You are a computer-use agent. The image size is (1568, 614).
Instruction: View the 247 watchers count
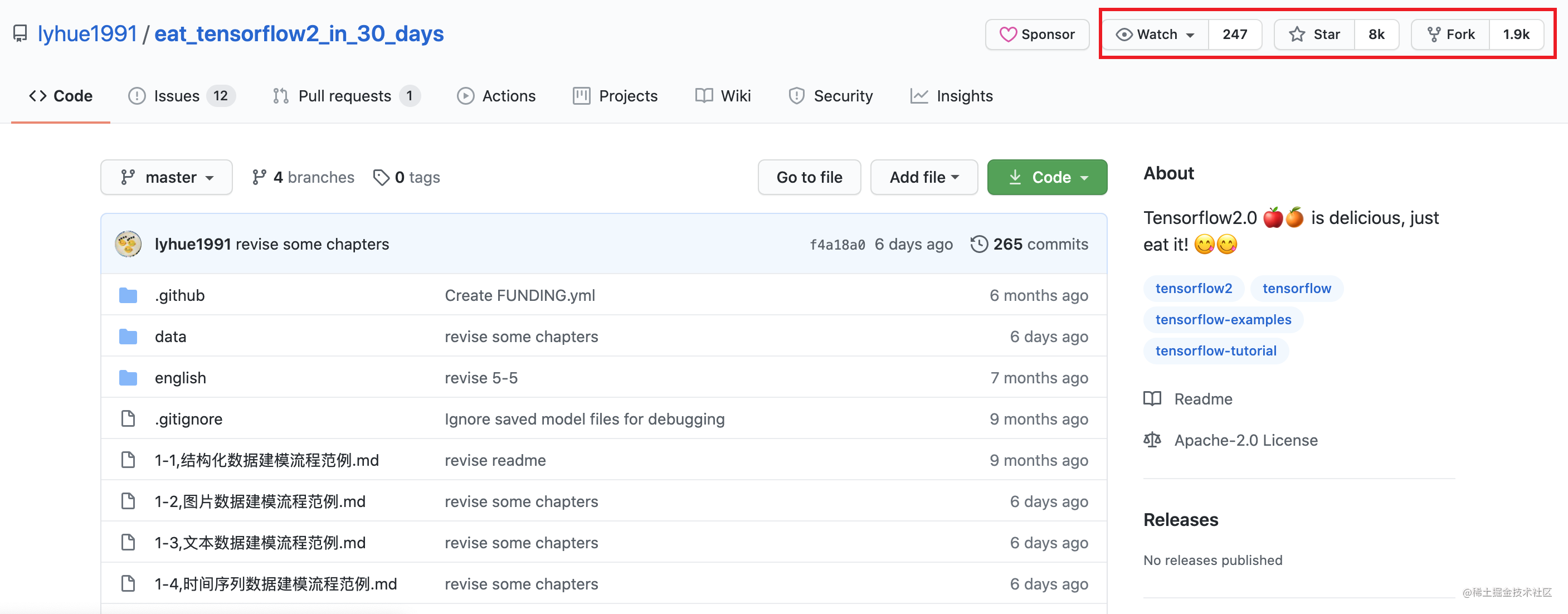pyautogui.click(x=1234, y=35)
